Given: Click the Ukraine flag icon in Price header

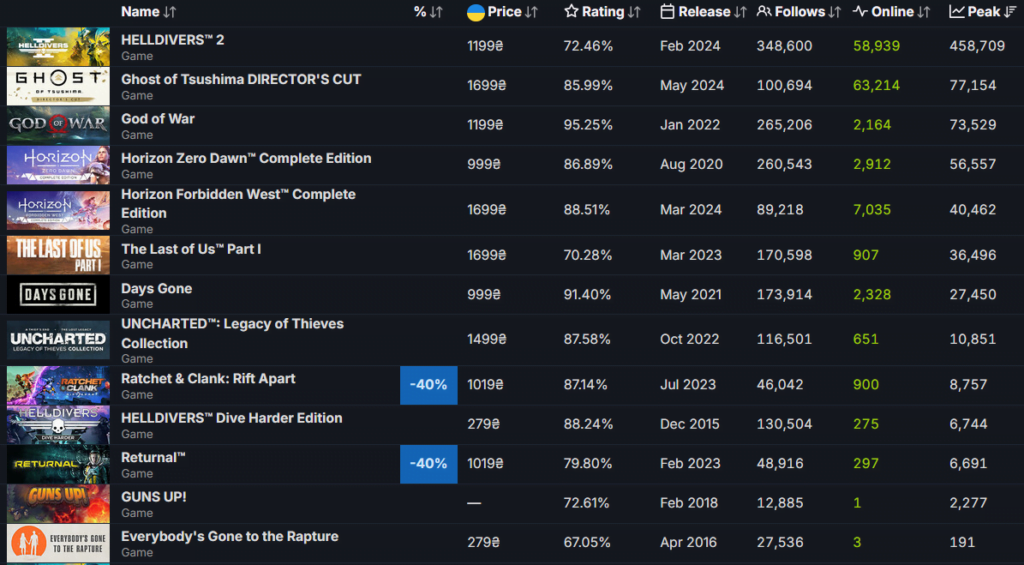Looking at the screenshot, I should (x=476, y=12).
